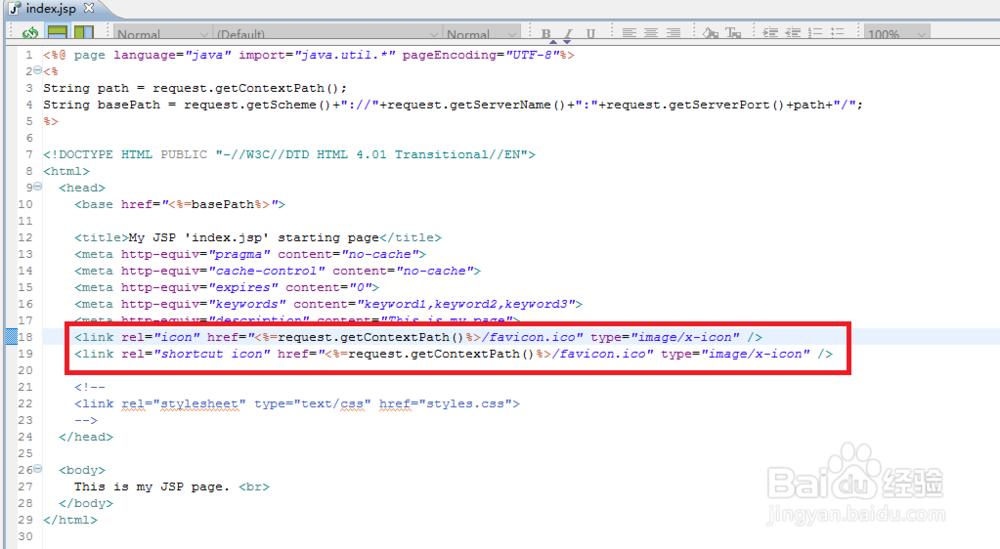Place cursor on 'String basePath' line

tap(453, 105)
